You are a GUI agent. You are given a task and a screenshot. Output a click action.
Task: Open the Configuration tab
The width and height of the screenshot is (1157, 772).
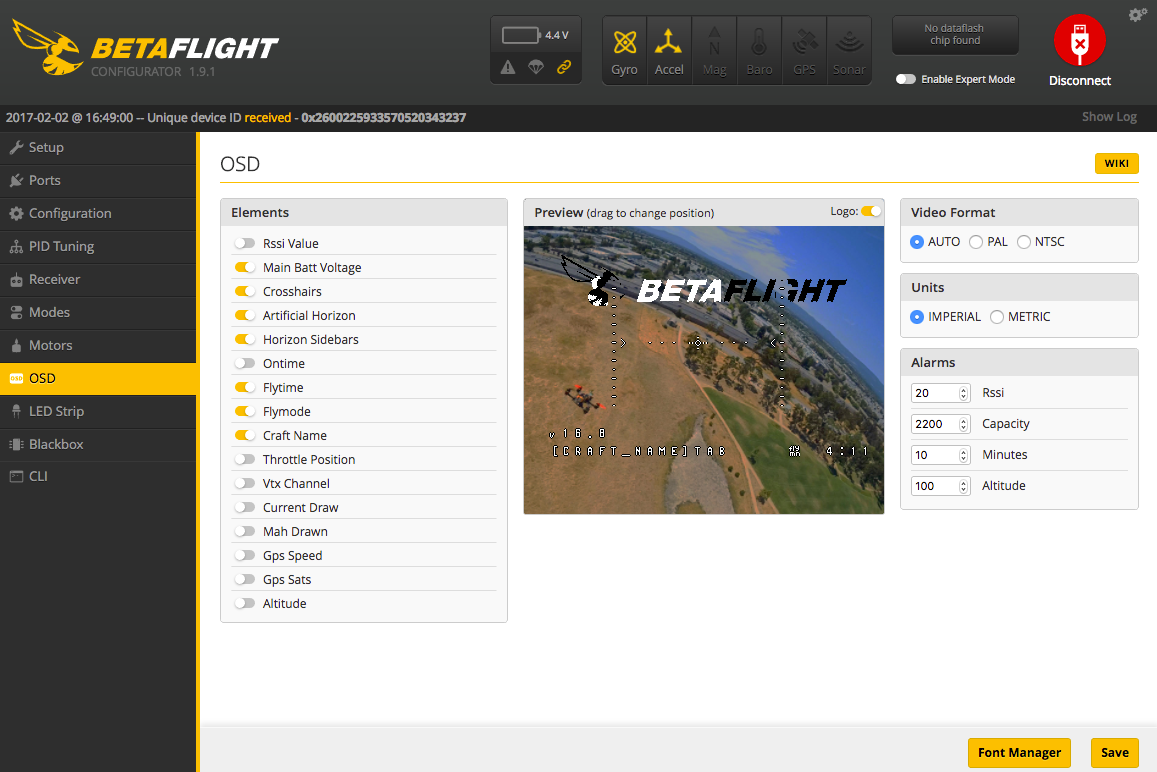pos(98,213)
